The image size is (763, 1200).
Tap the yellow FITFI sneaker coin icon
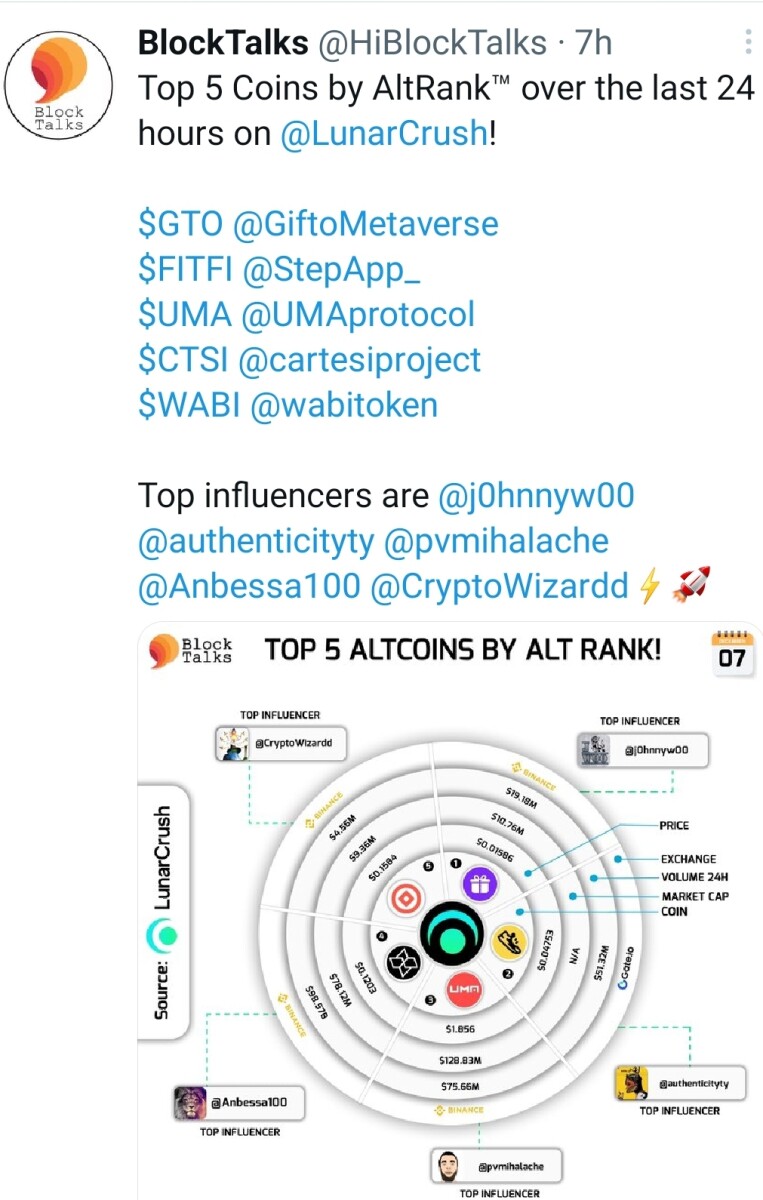(x=510, y=942)
